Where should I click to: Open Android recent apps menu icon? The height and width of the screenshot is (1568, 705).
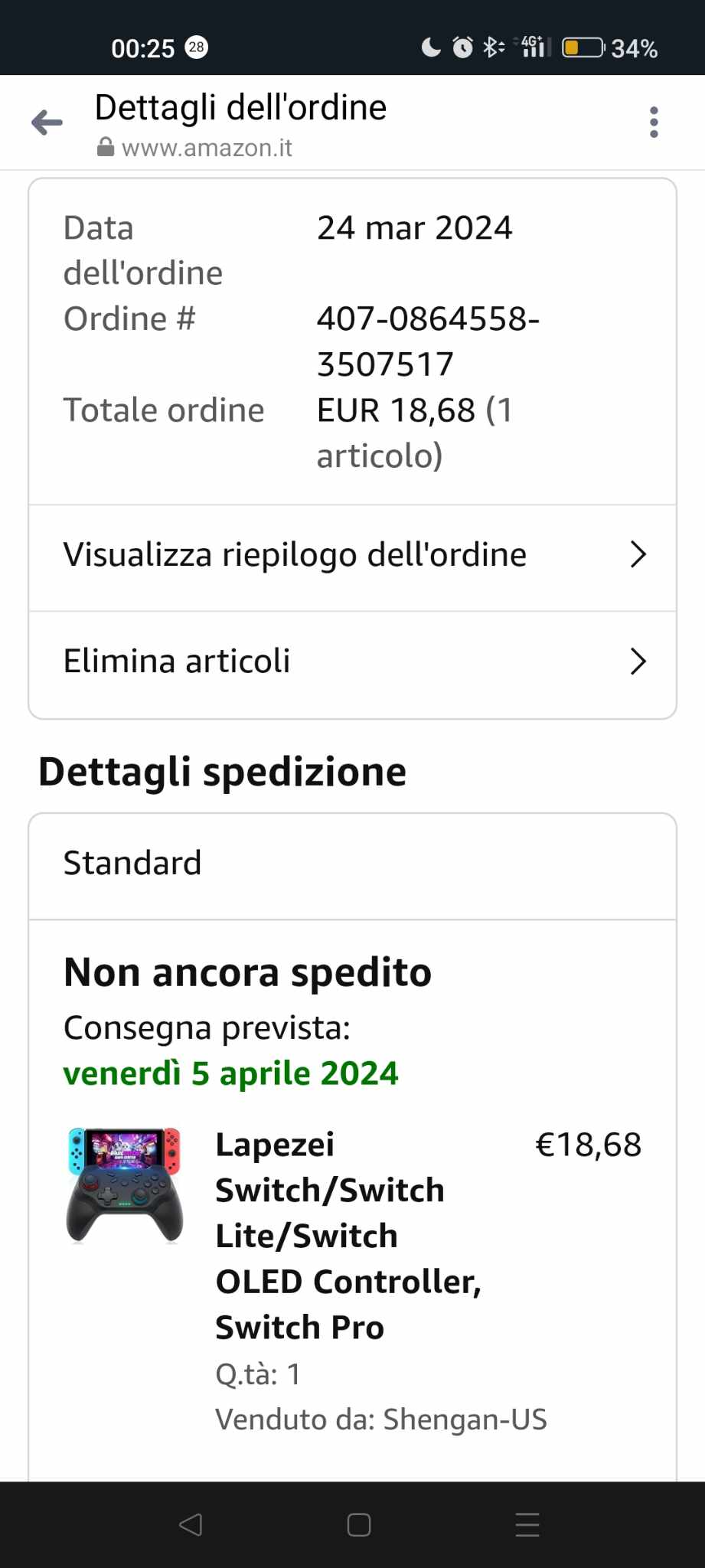tap(527, 1524)
